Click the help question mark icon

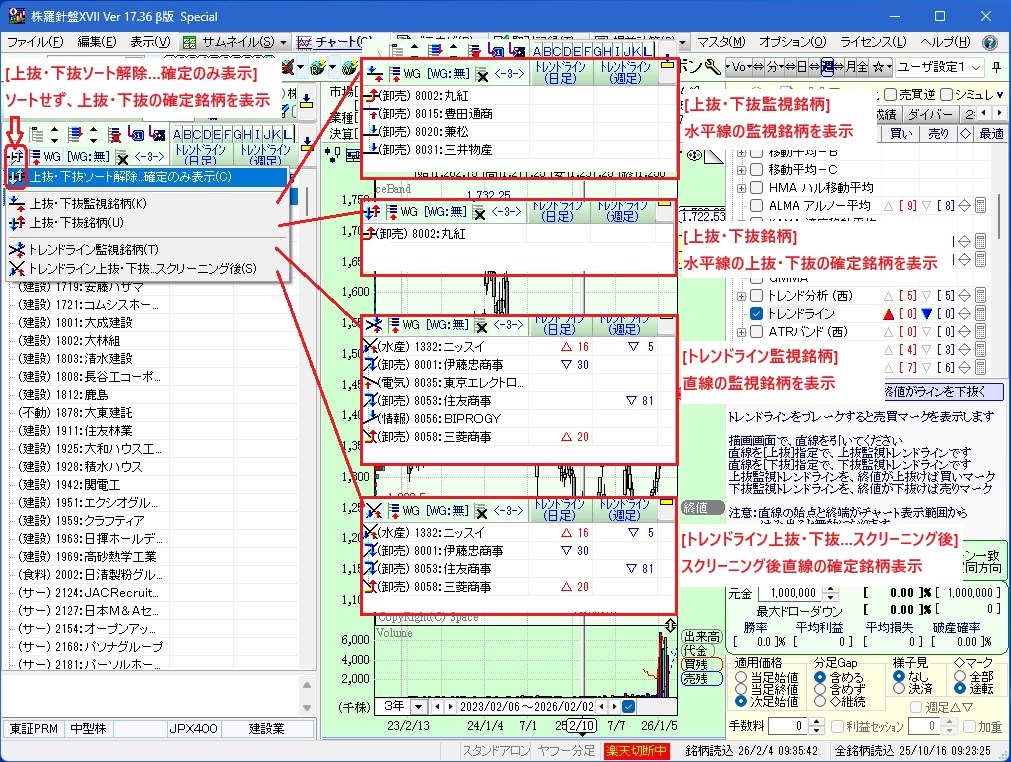pos(989,43)
